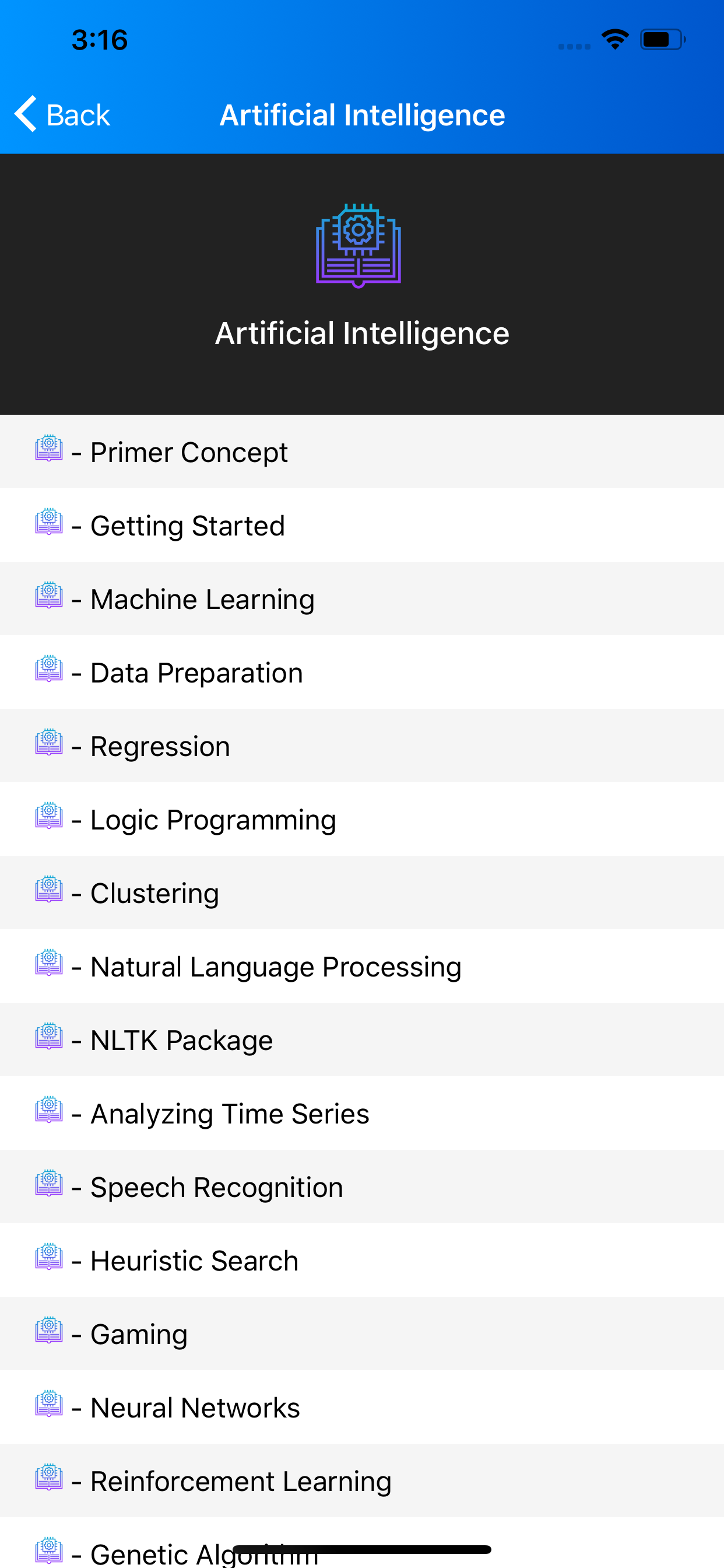Tap the back chevron arrow
The image size is (724, 1568).
tap(24, 114)
